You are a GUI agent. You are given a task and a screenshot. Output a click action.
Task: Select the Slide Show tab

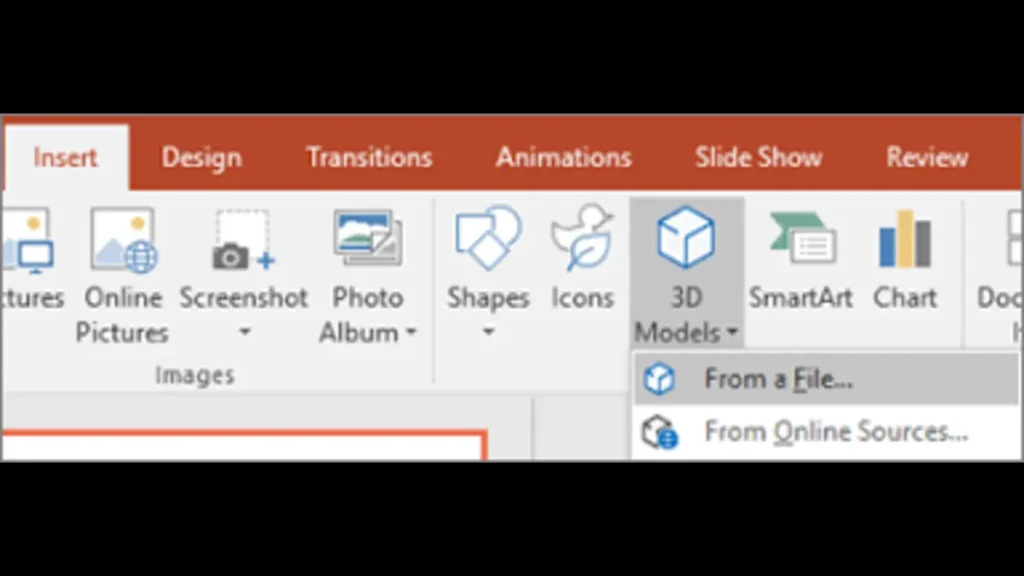758,157
